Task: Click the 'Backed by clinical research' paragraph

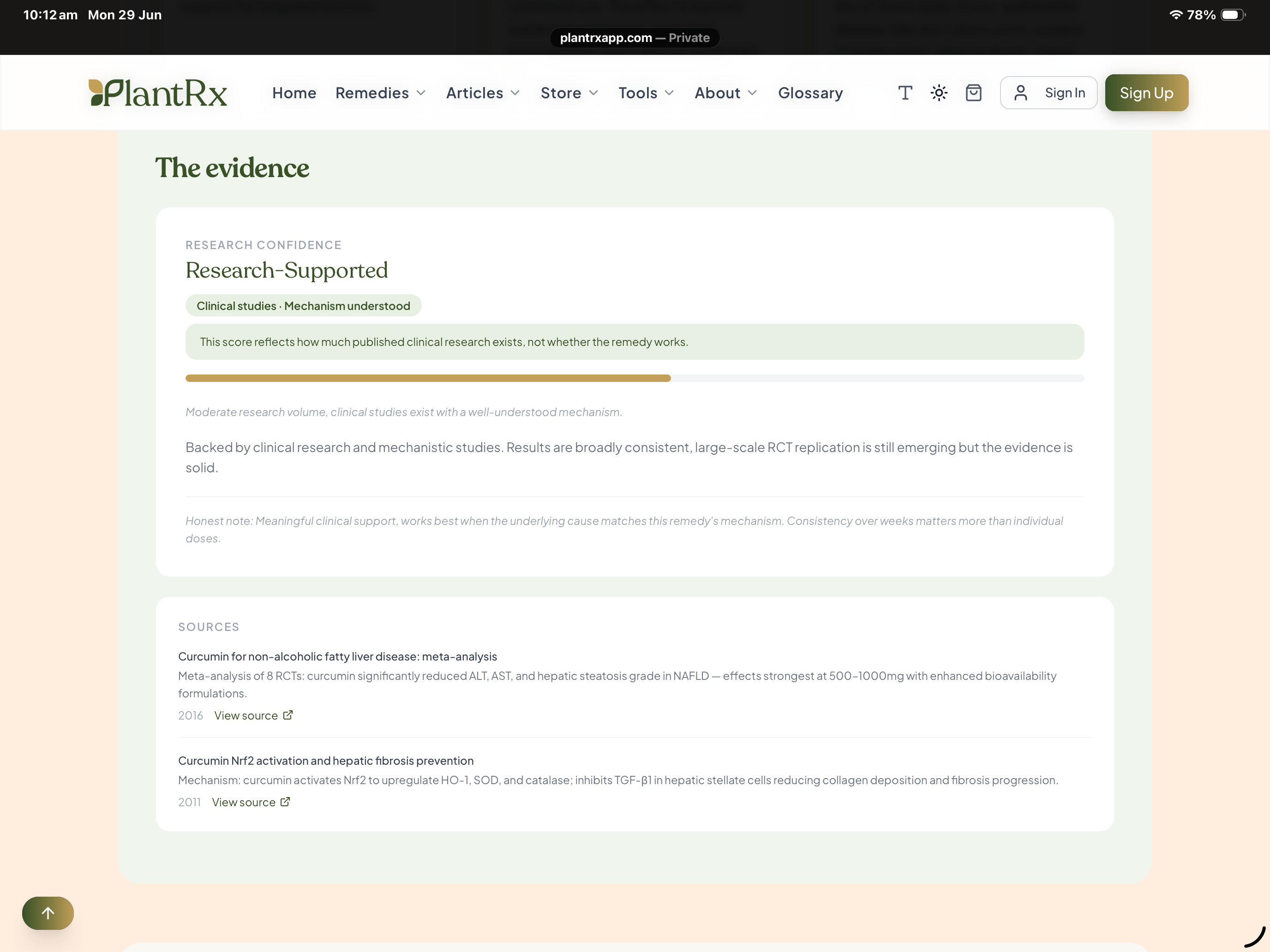Action: coord(629,458)
